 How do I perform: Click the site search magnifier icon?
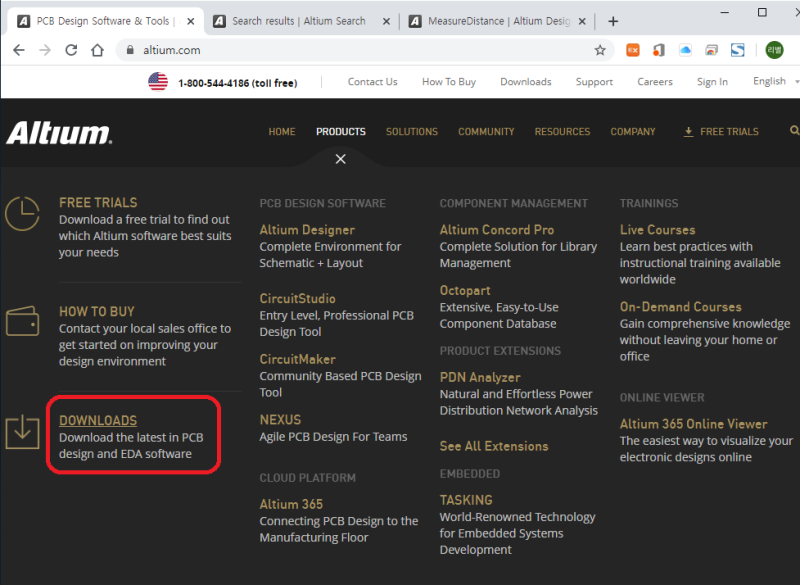point(794,131)
